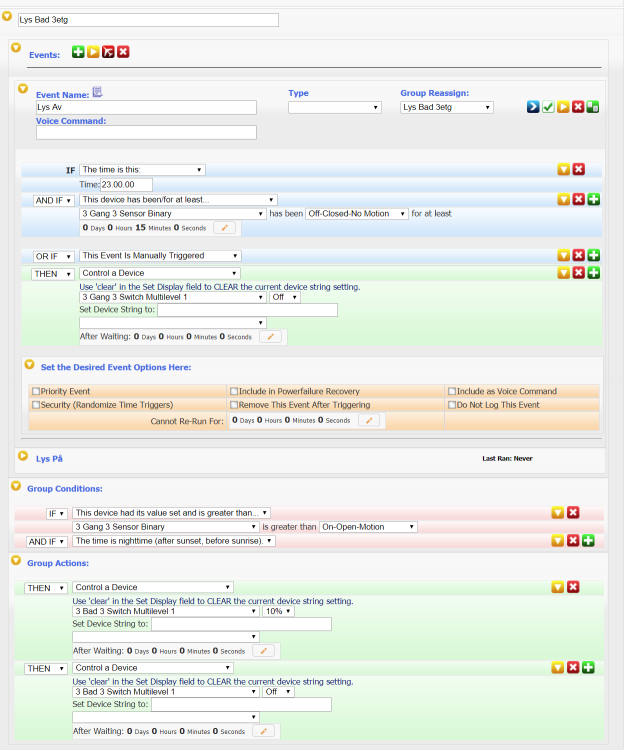626x750 pixels.
Task: Click pencil edit icon for Cannot Re-Run For
Action: coord(370,421)
